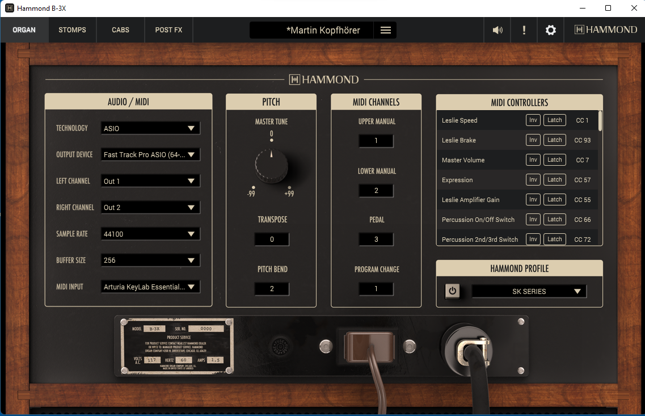This screenshot has height=416, width=645.
Task: Click the Master Tune knob
Action: [x=271, y=166]
